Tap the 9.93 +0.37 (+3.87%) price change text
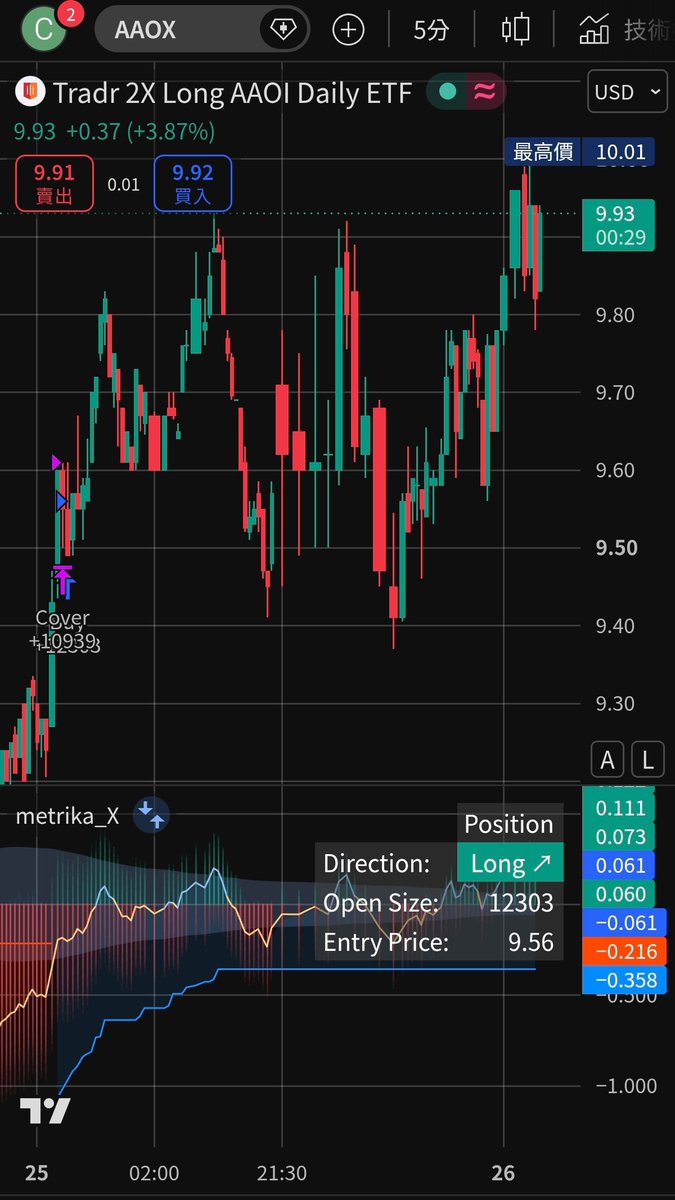The width and height of the screenshot is (675, 1200). (114, 131)
